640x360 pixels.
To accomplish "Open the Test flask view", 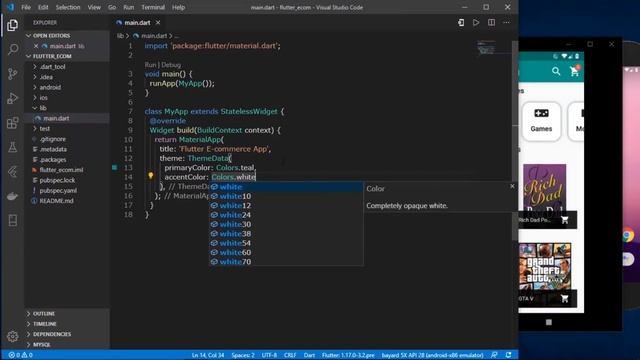I will 13,147.
